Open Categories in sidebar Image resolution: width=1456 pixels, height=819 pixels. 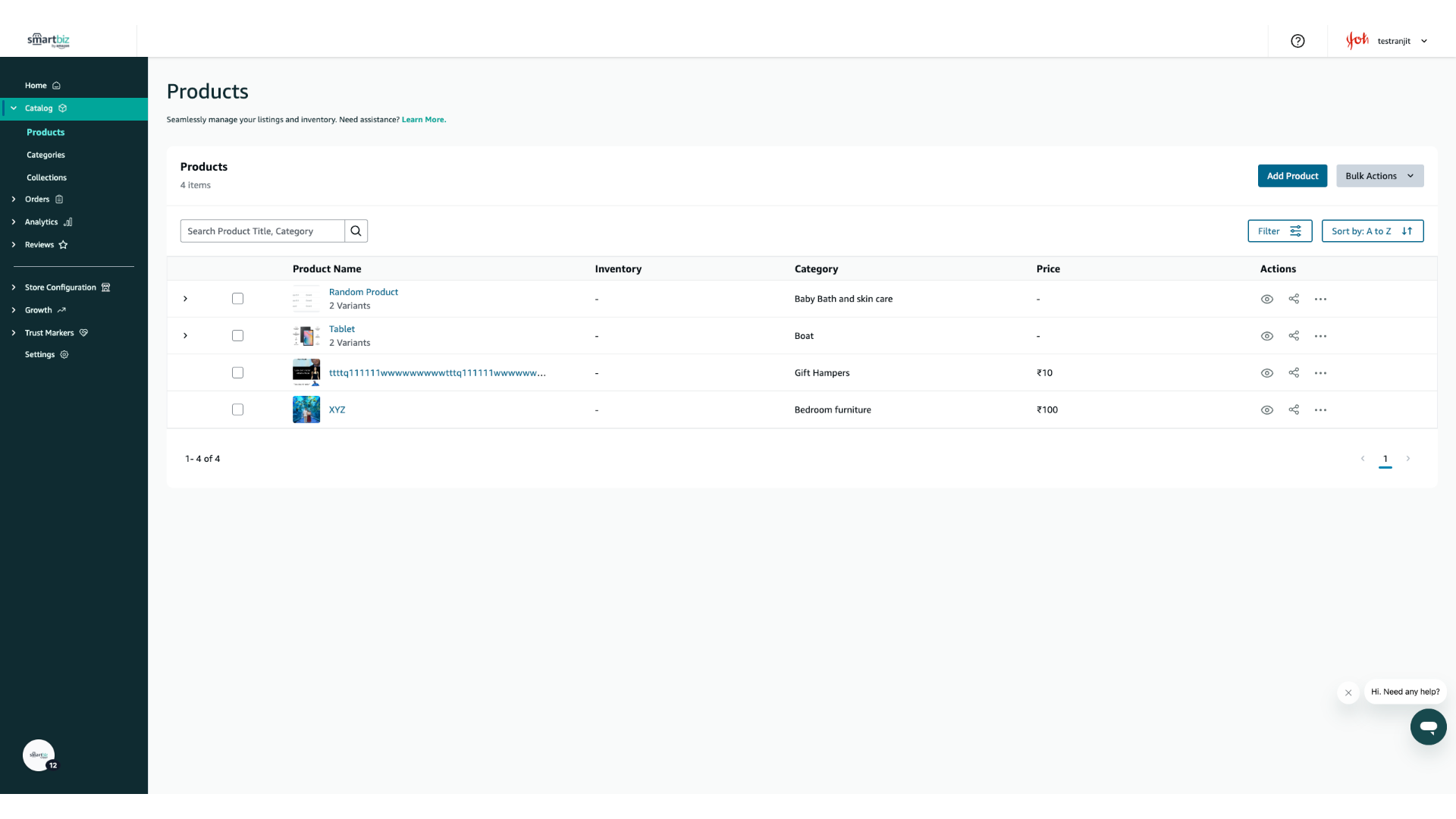45,155
